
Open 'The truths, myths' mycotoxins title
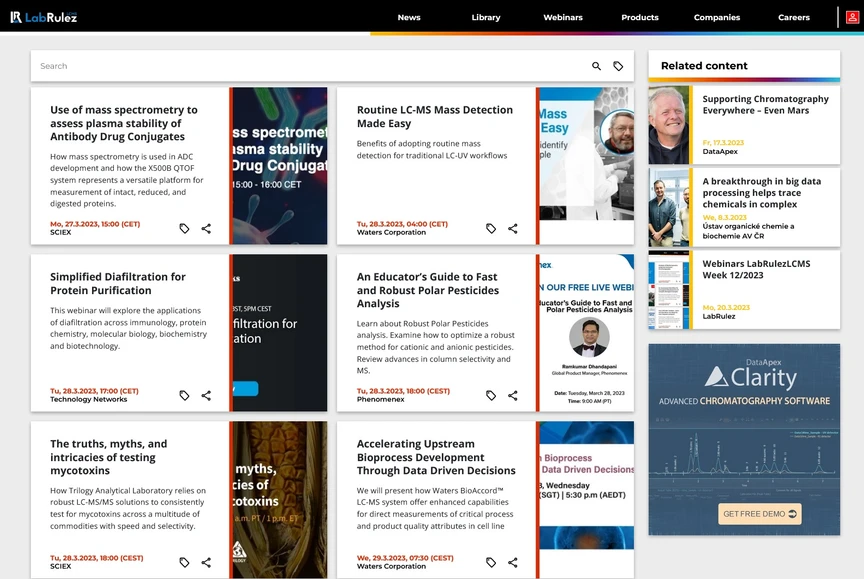point(109,457)
